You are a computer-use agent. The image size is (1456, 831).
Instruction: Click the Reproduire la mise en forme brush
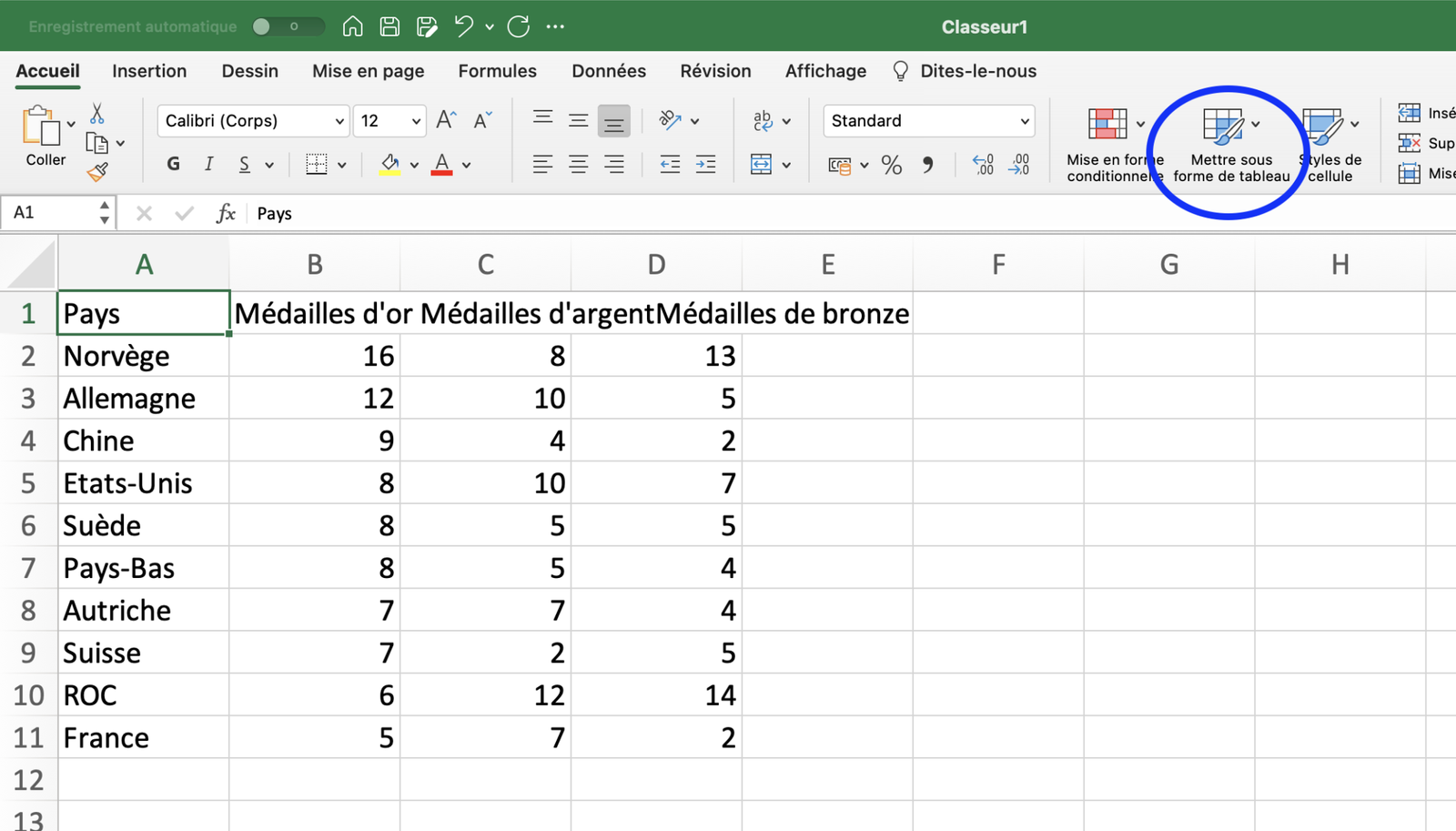tap(99, 172)
